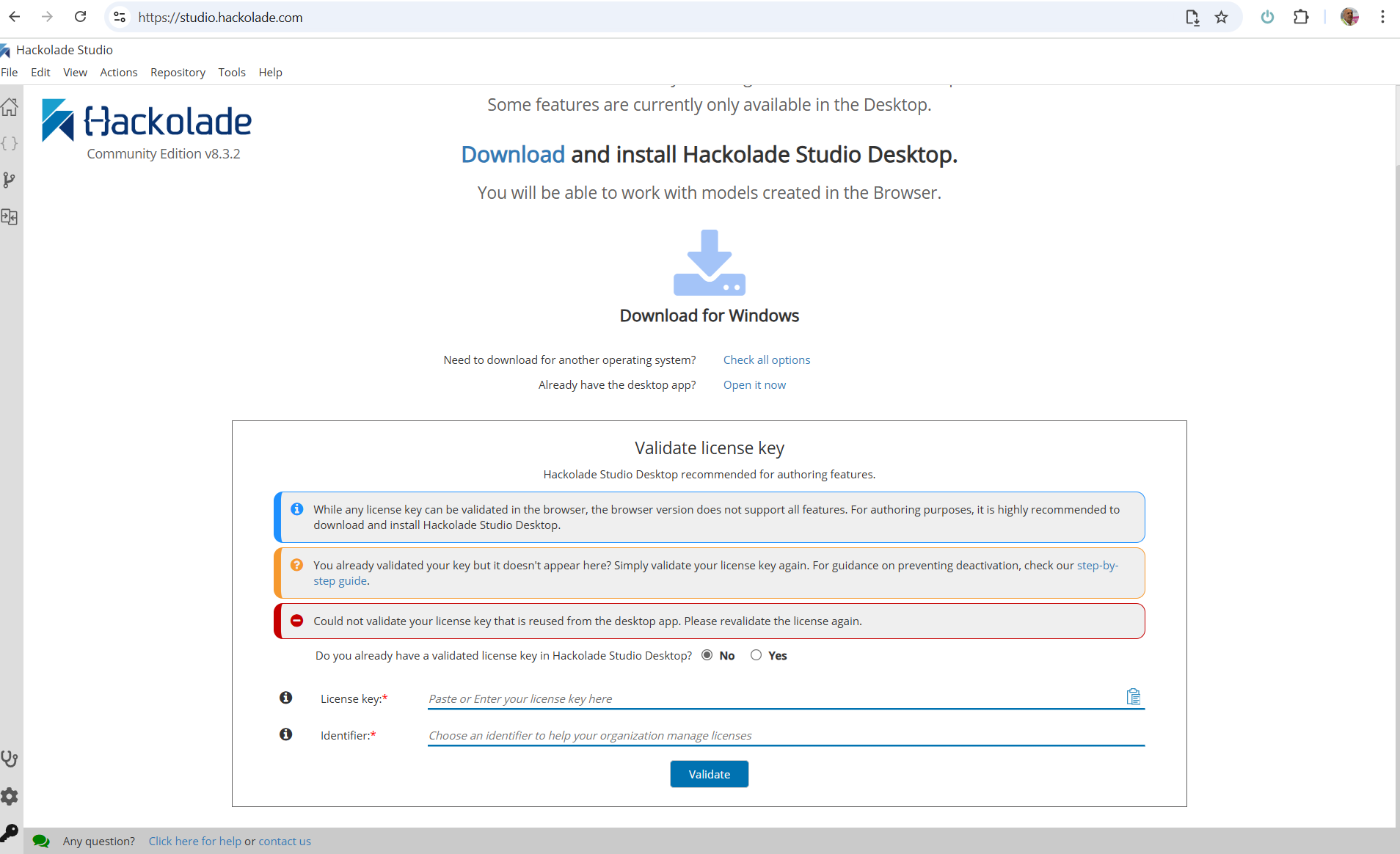This screenshot has height=854, width=1400.
Task: Click the Open it now link
Action: 754,384
